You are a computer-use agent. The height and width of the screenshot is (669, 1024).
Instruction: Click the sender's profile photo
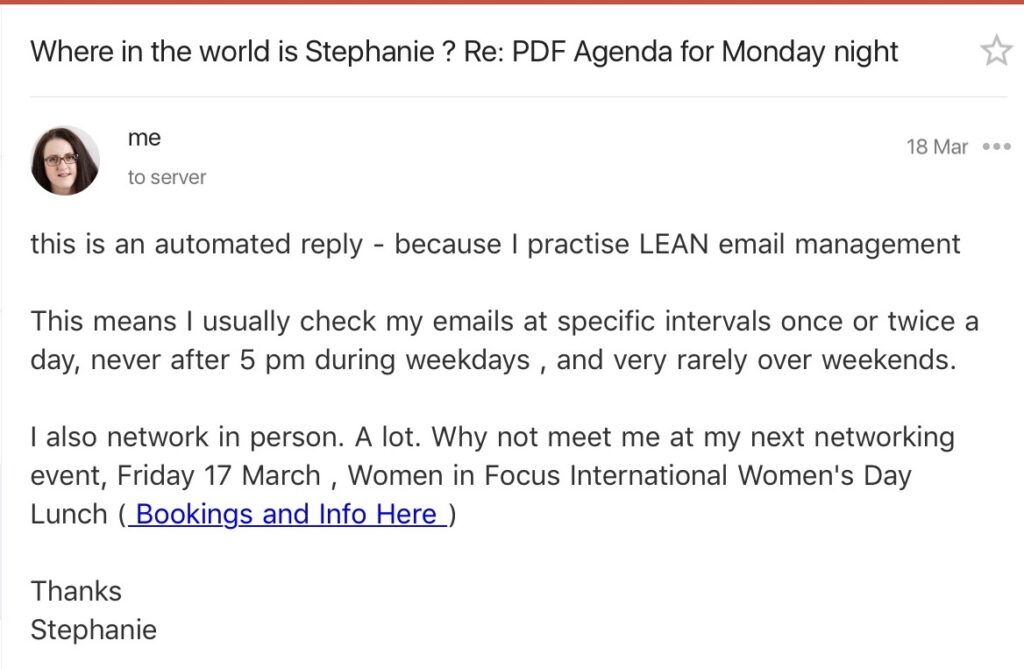(x=65, y=160)
